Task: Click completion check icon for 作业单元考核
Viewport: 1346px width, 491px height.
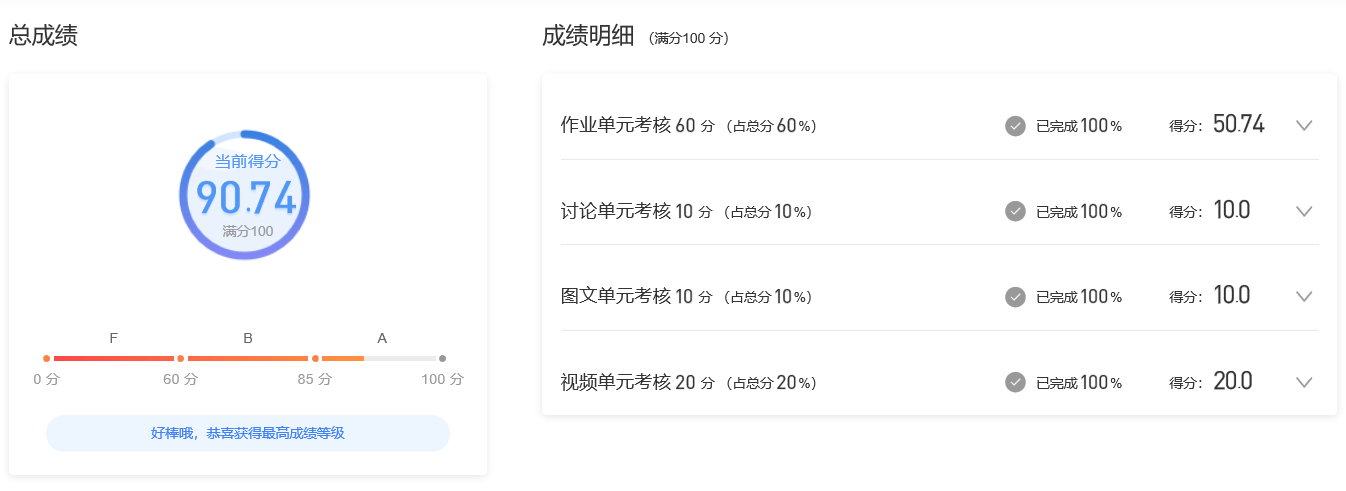Action: pos(1015,126)
